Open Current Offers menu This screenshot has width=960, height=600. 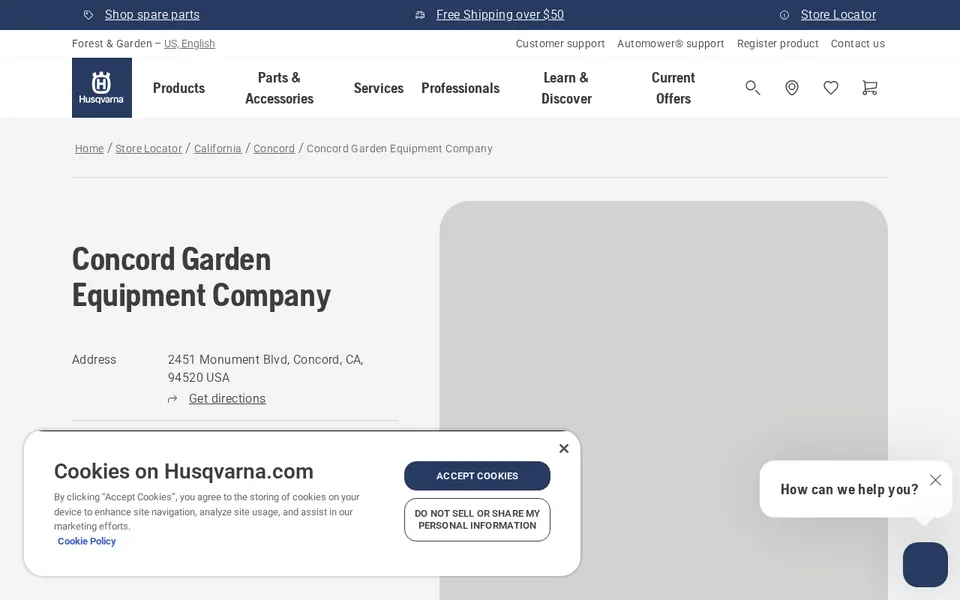673,88
